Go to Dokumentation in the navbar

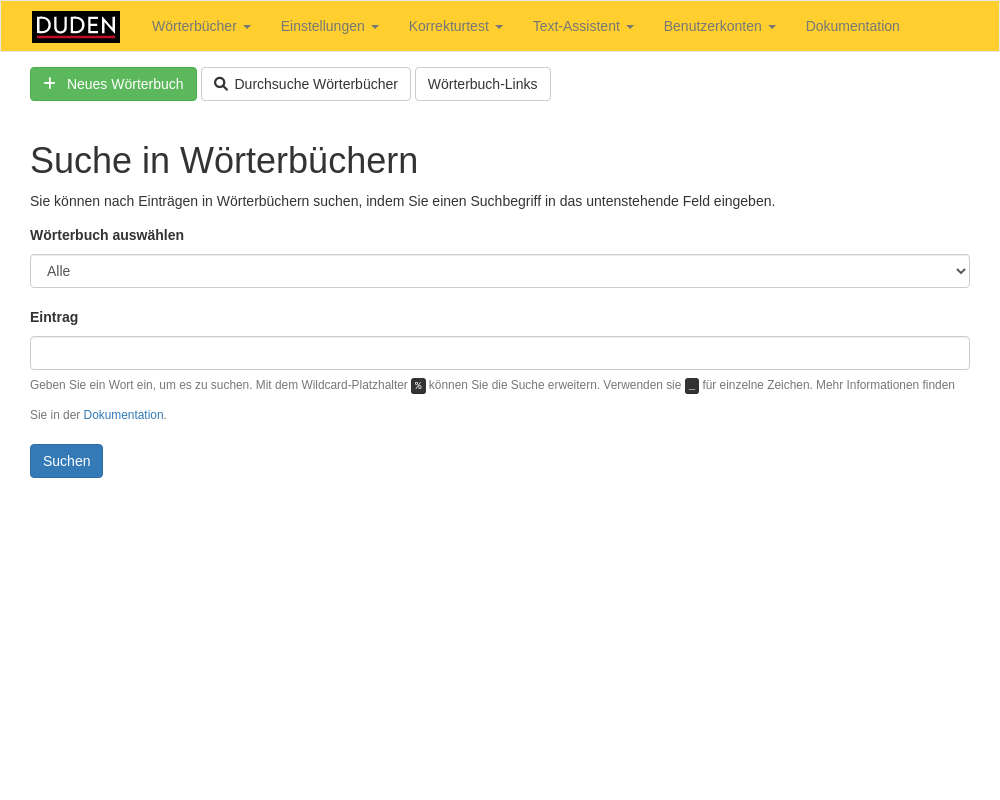point(852,26)
